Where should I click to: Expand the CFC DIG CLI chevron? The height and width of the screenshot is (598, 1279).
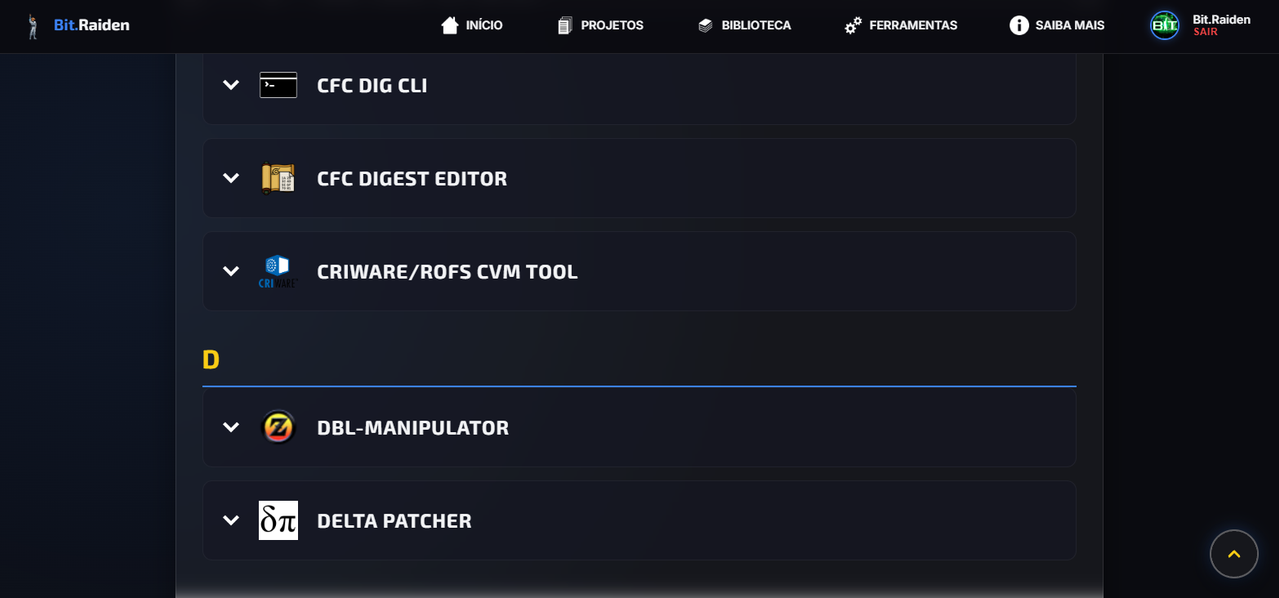(x=231, y=85)
